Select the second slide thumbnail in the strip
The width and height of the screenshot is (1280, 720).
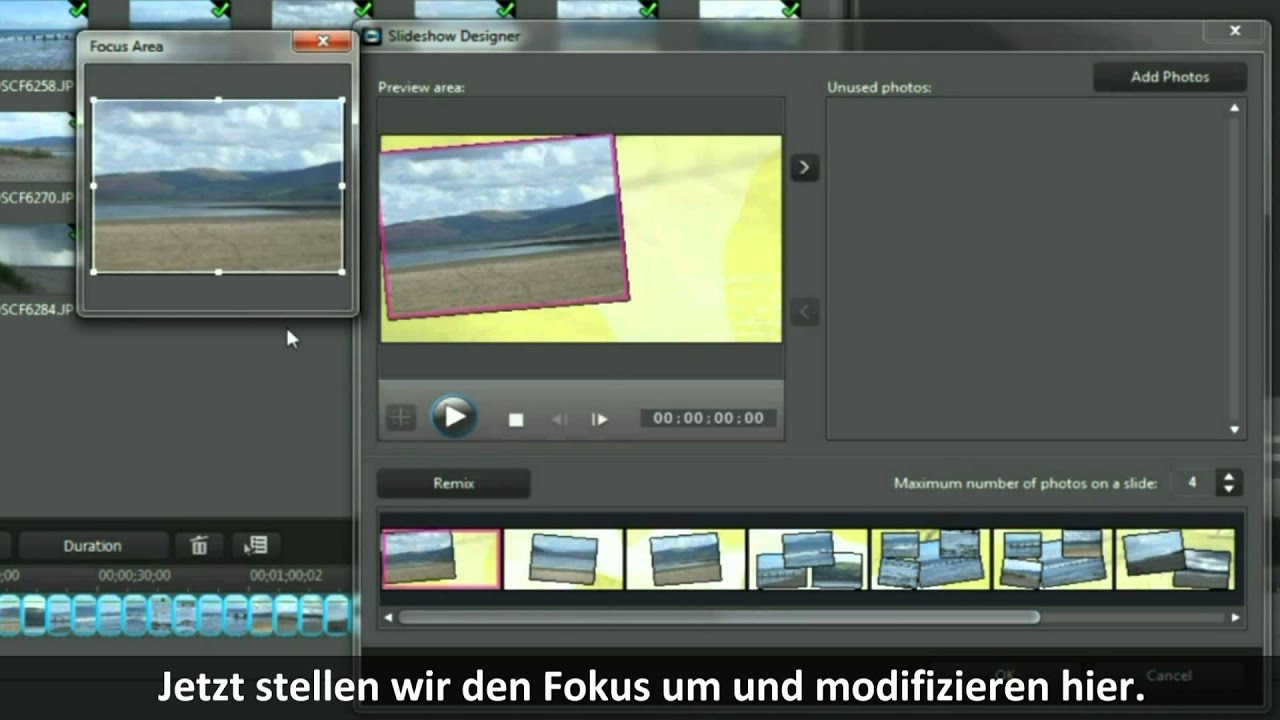point(563,559)
